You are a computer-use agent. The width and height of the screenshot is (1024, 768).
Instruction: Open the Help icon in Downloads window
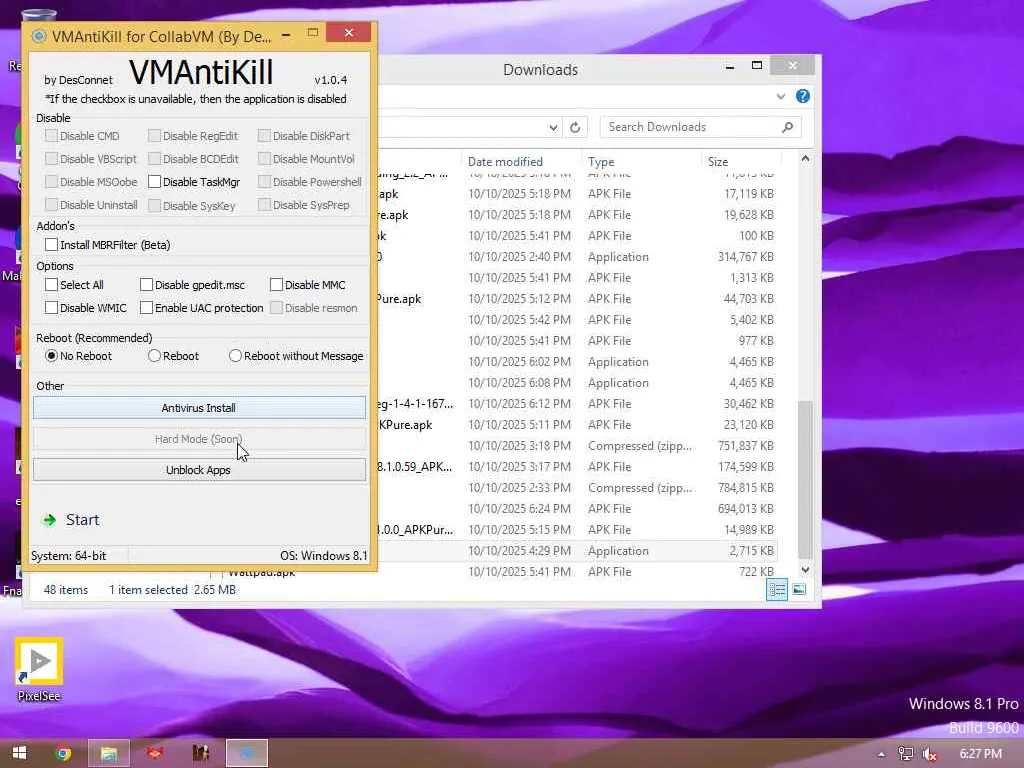coord(803,97)
